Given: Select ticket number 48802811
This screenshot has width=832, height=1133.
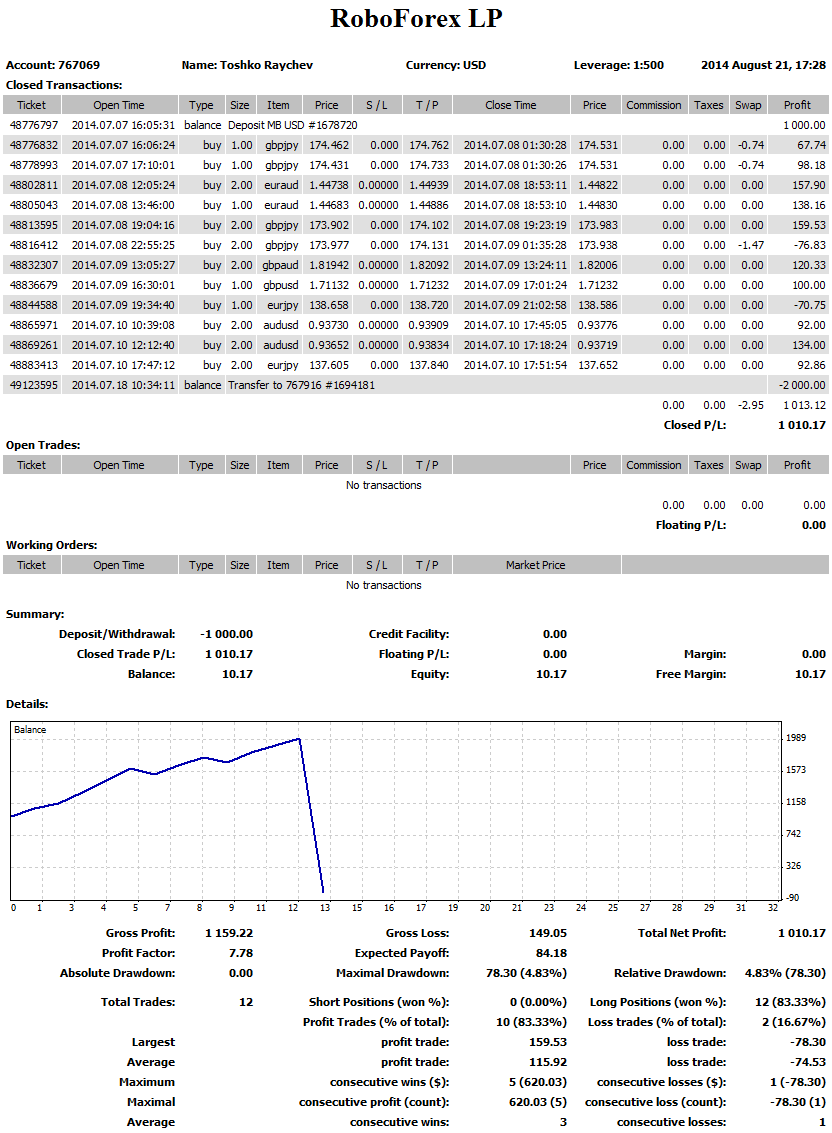Looking at the screenshot, I should (x=34, y=185).
